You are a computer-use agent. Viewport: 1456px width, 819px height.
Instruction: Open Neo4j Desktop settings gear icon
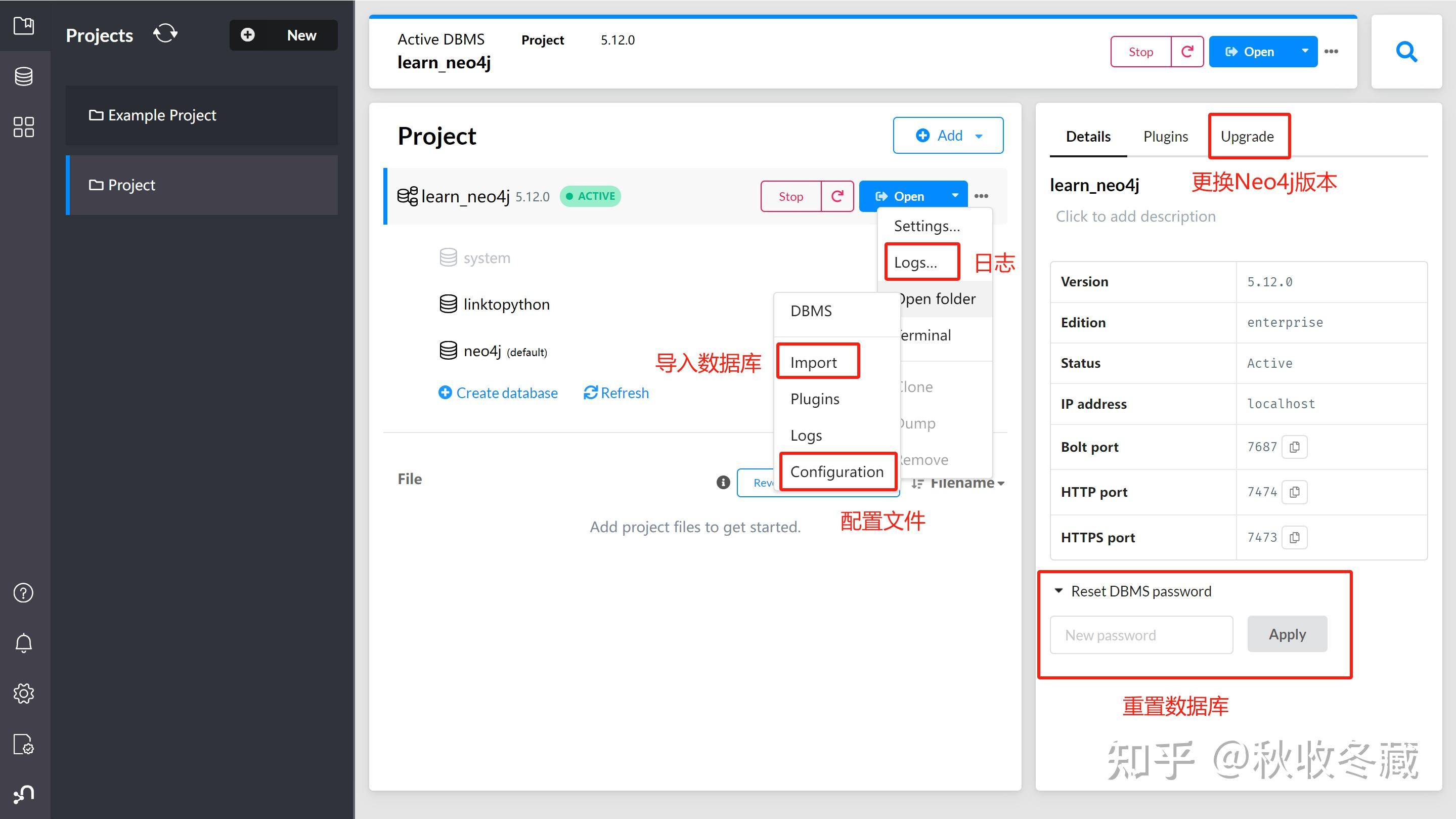pos(24,694)
